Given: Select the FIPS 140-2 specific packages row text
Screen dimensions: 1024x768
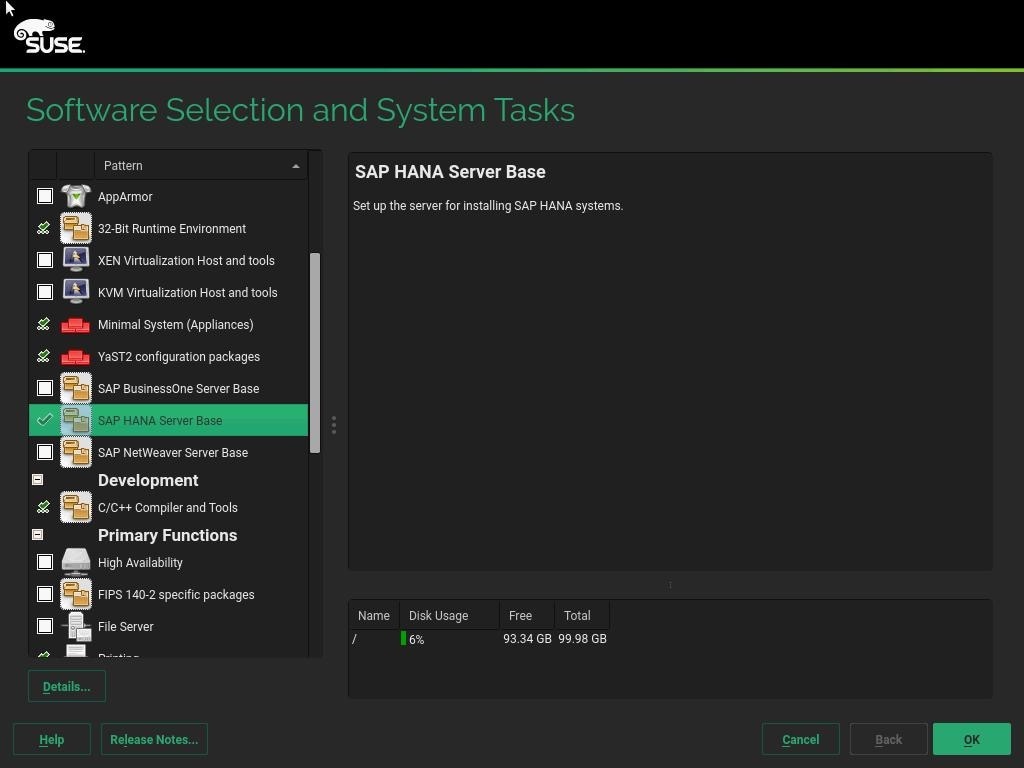Looking at the screenshot, I should pyautogui.click(x=176, y=594).
